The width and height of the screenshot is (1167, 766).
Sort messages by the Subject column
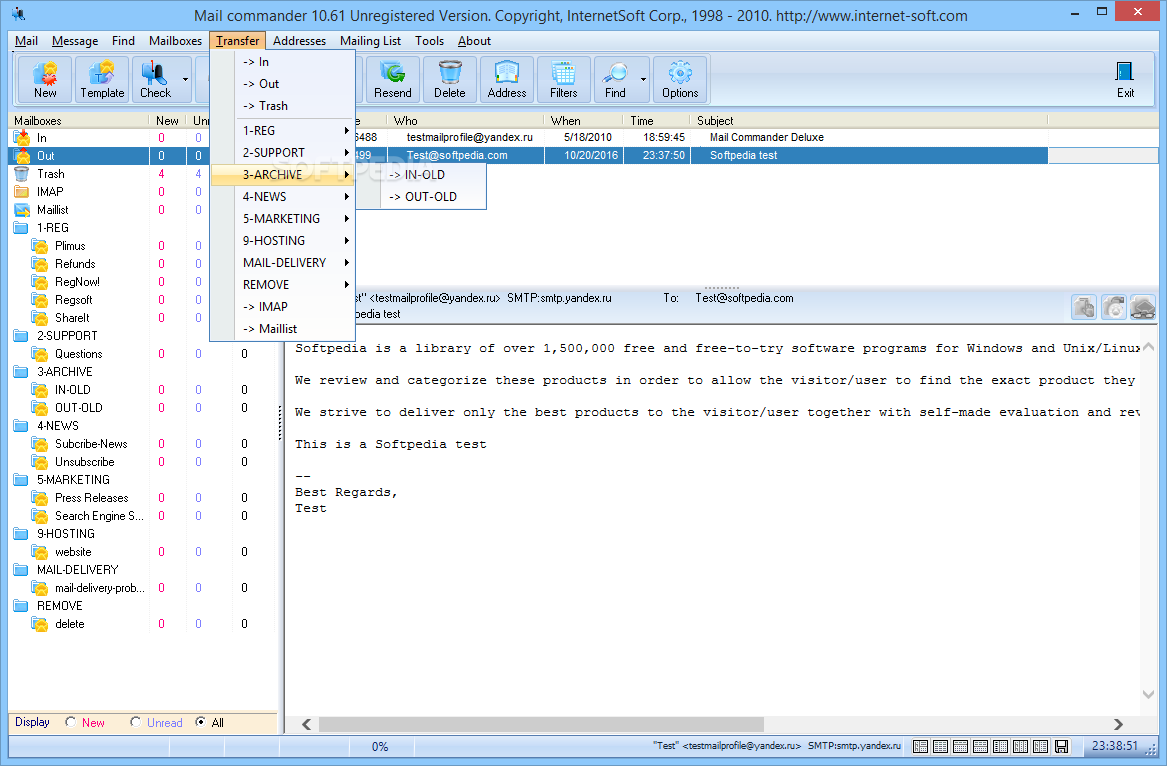point(869,121)
